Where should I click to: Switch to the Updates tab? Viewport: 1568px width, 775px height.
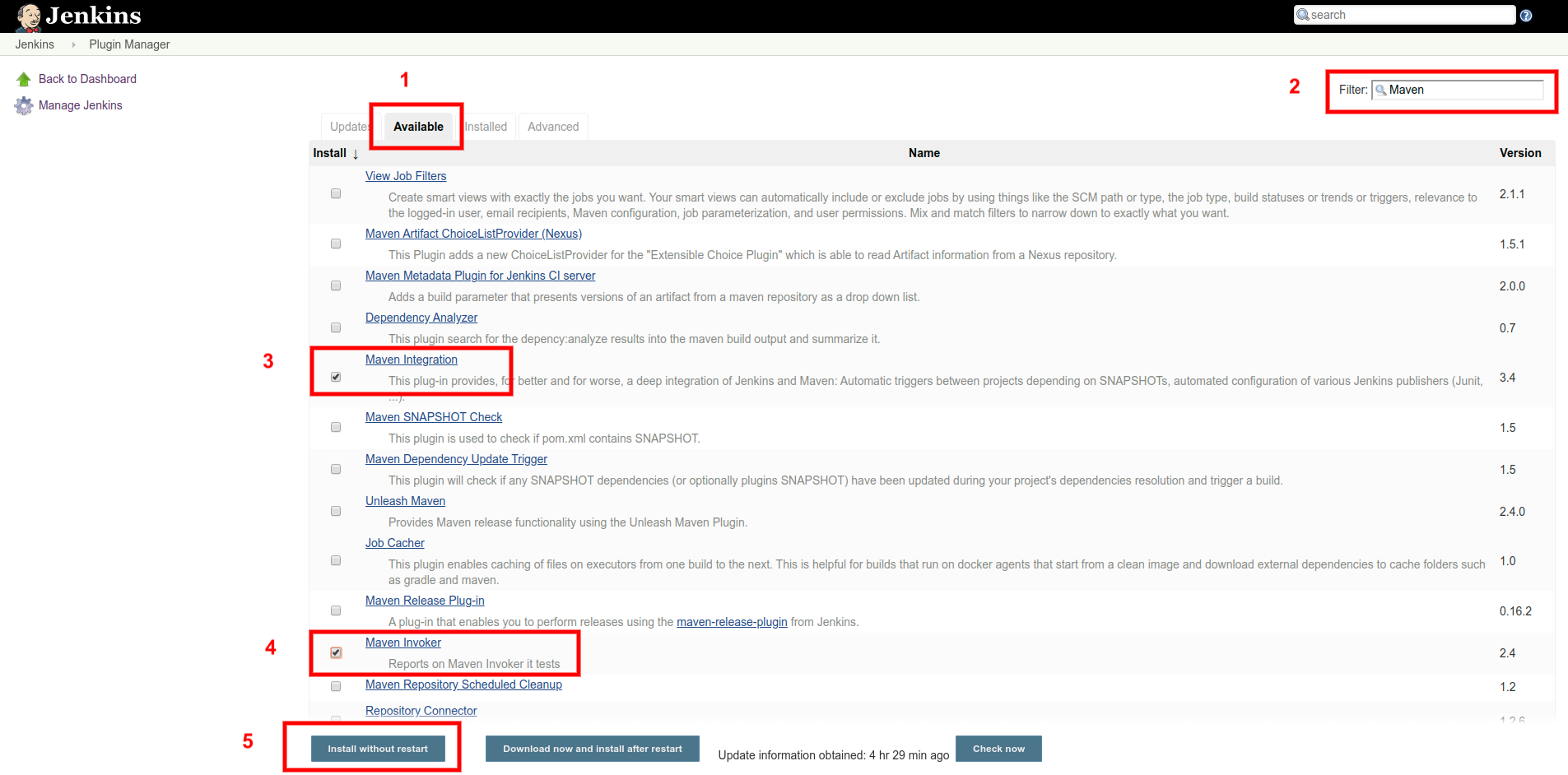(x=350, y=127)
